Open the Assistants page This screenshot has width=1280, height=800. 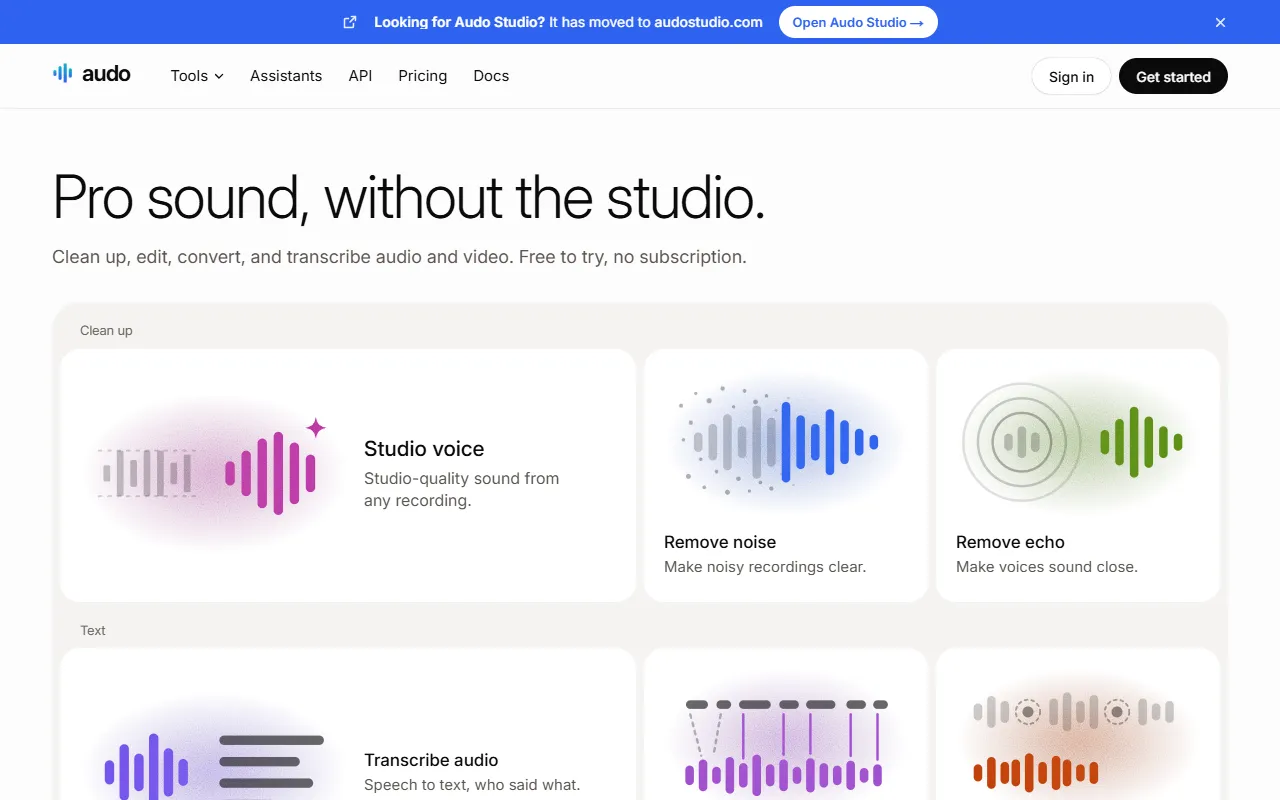pos(286,76)
